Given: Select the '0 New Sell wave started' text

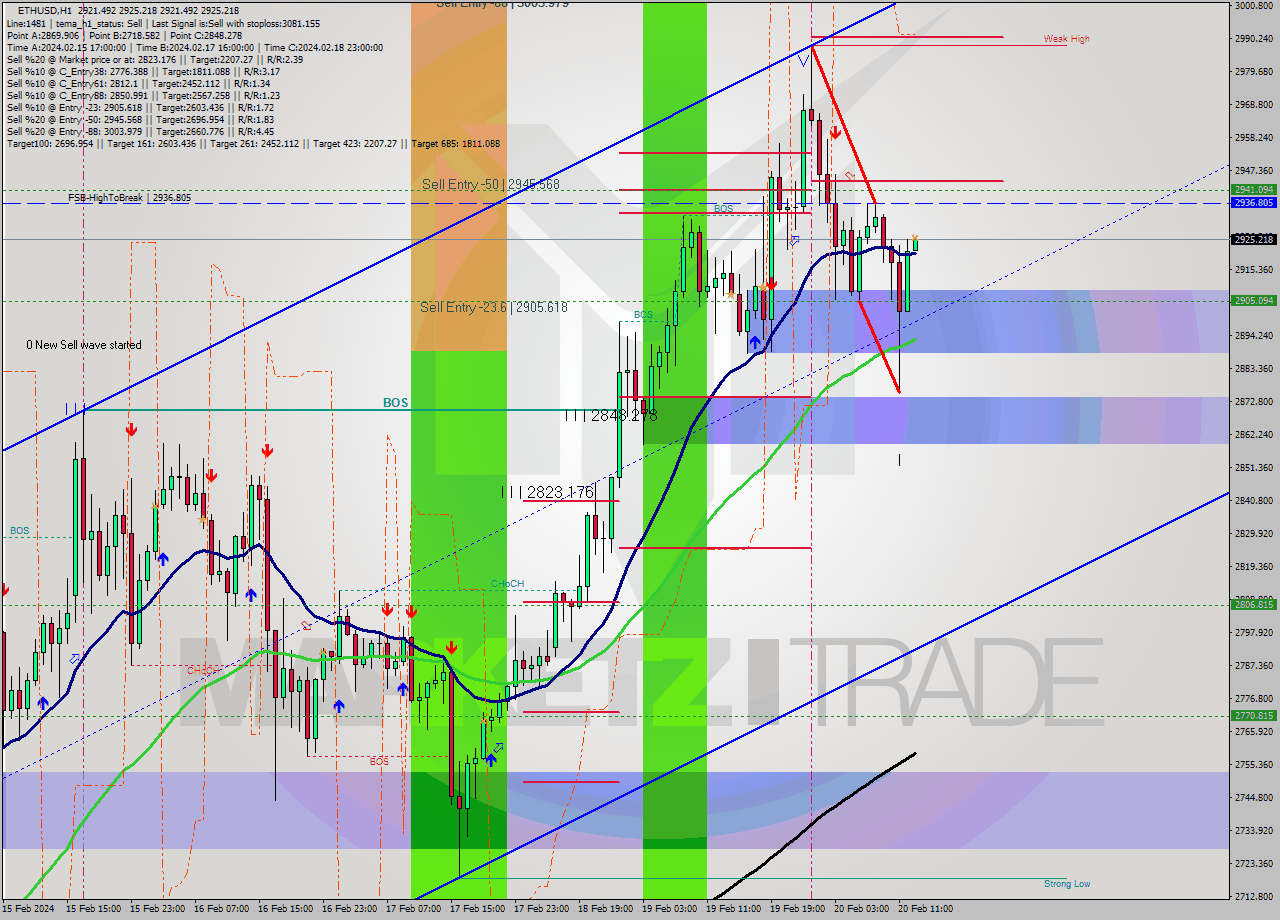Looking at the screenshot, I should pos(84,345).
